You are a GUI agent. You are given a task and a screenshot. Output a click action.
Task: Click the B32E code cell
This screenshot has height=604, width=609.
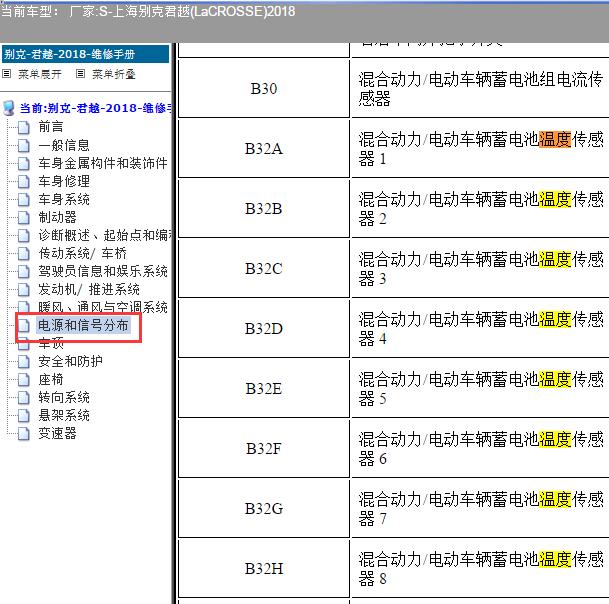(x=264, y=389)
